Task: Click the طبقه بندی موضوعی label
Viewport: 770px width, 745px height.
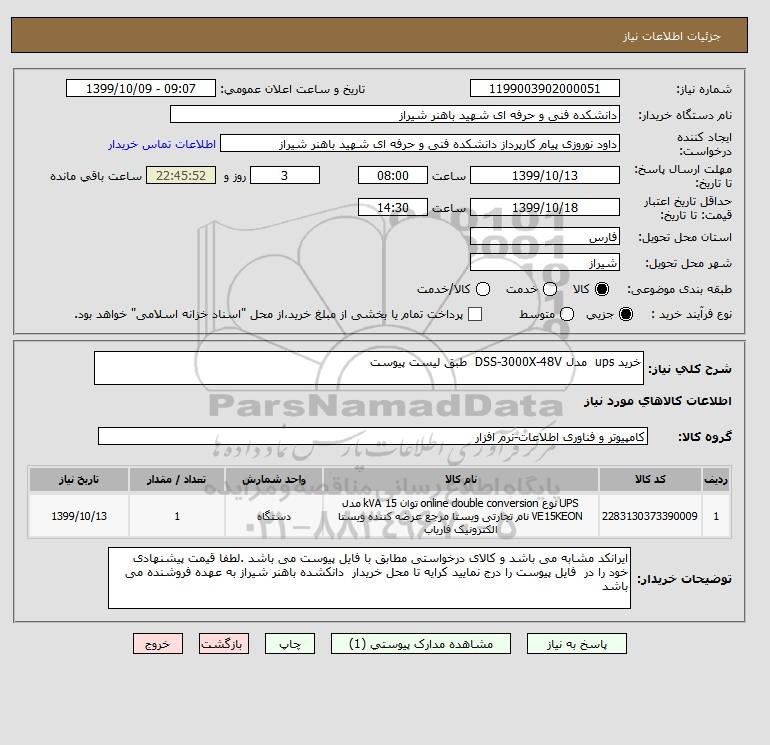Action: (x=680, y=289)
